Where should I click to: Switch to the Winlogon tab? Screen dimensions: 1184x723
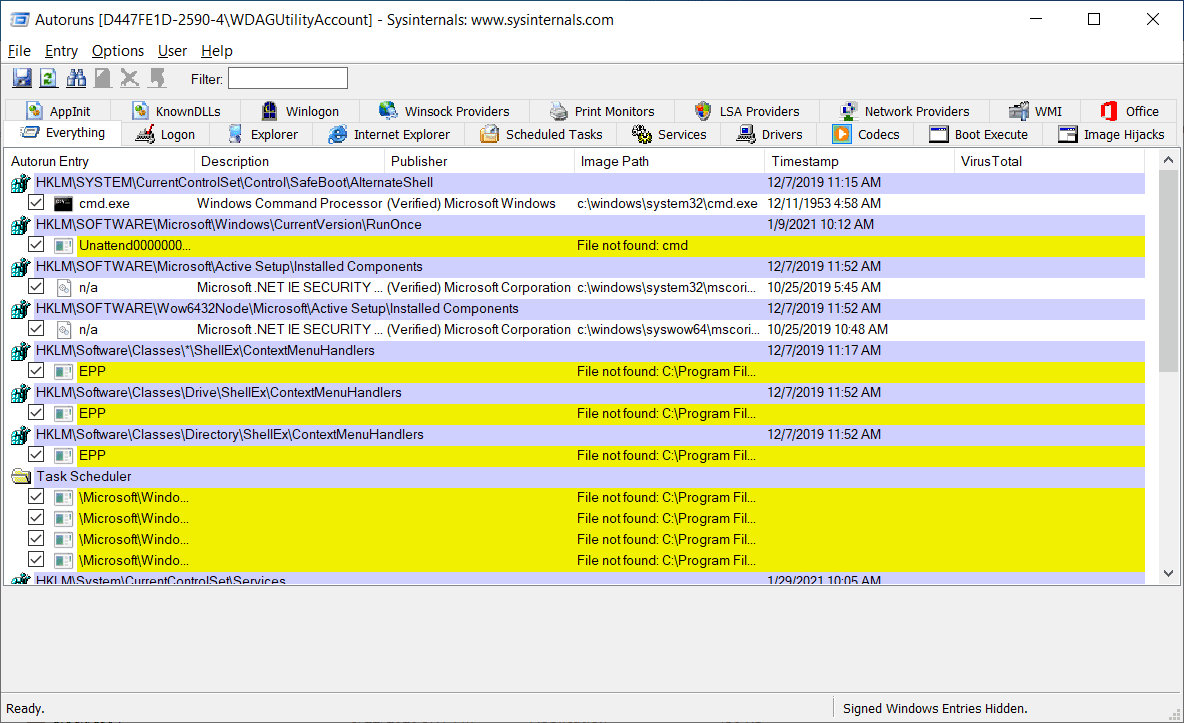coord(301,111)
